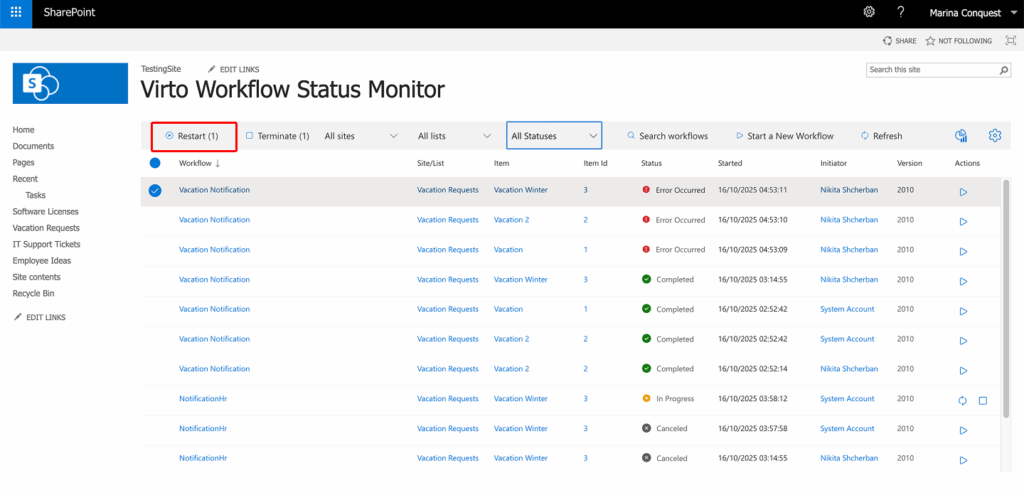The image size is (1024, 493).
Task: Click the SharePoint site logo
Action: pyautogui.click(x=71, y=83)
